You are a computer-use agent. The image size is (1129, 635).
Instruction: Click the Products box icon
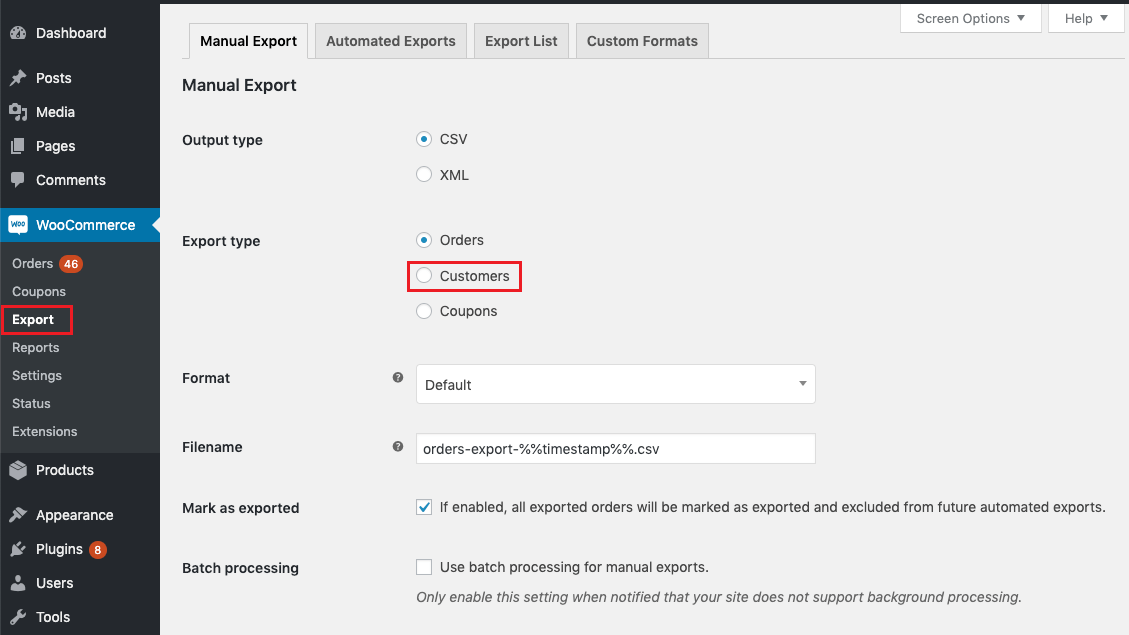(18, 470)
